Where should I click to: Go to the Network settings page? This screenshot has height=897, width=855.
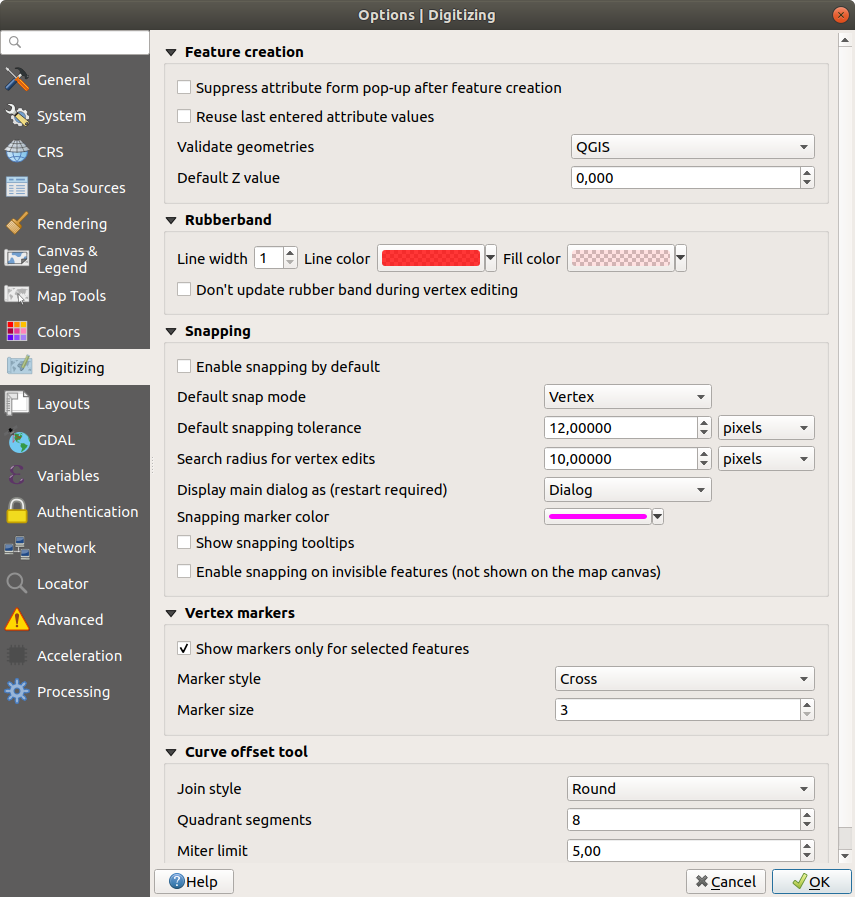point(66,548)
